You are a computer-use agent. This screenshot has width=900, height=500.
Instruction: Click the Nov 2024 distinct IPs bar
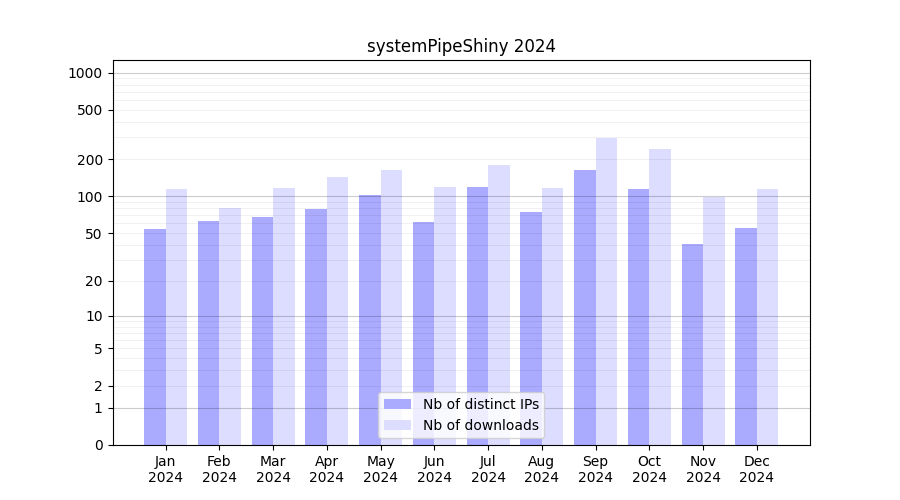coord(692,344)
